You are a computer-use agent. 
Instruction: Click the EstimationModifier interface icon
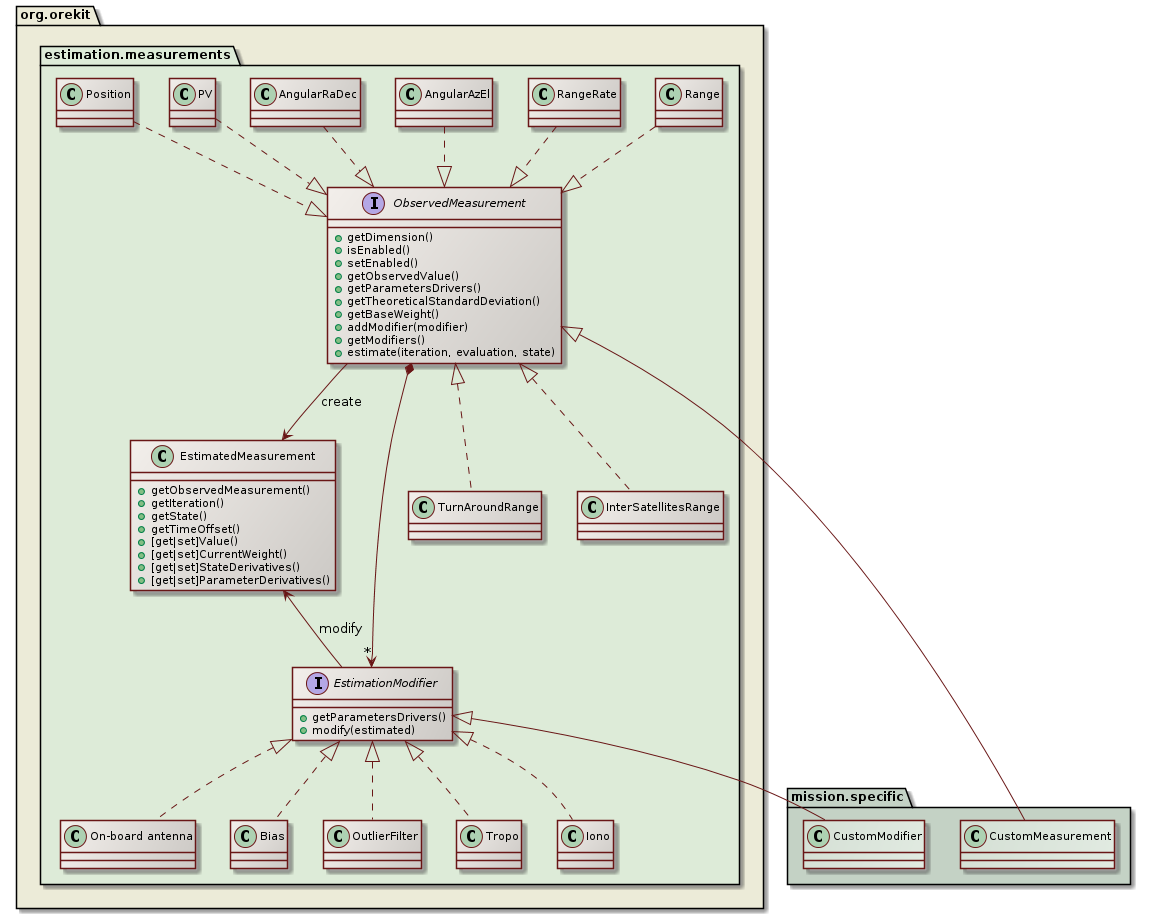(315, 684)
